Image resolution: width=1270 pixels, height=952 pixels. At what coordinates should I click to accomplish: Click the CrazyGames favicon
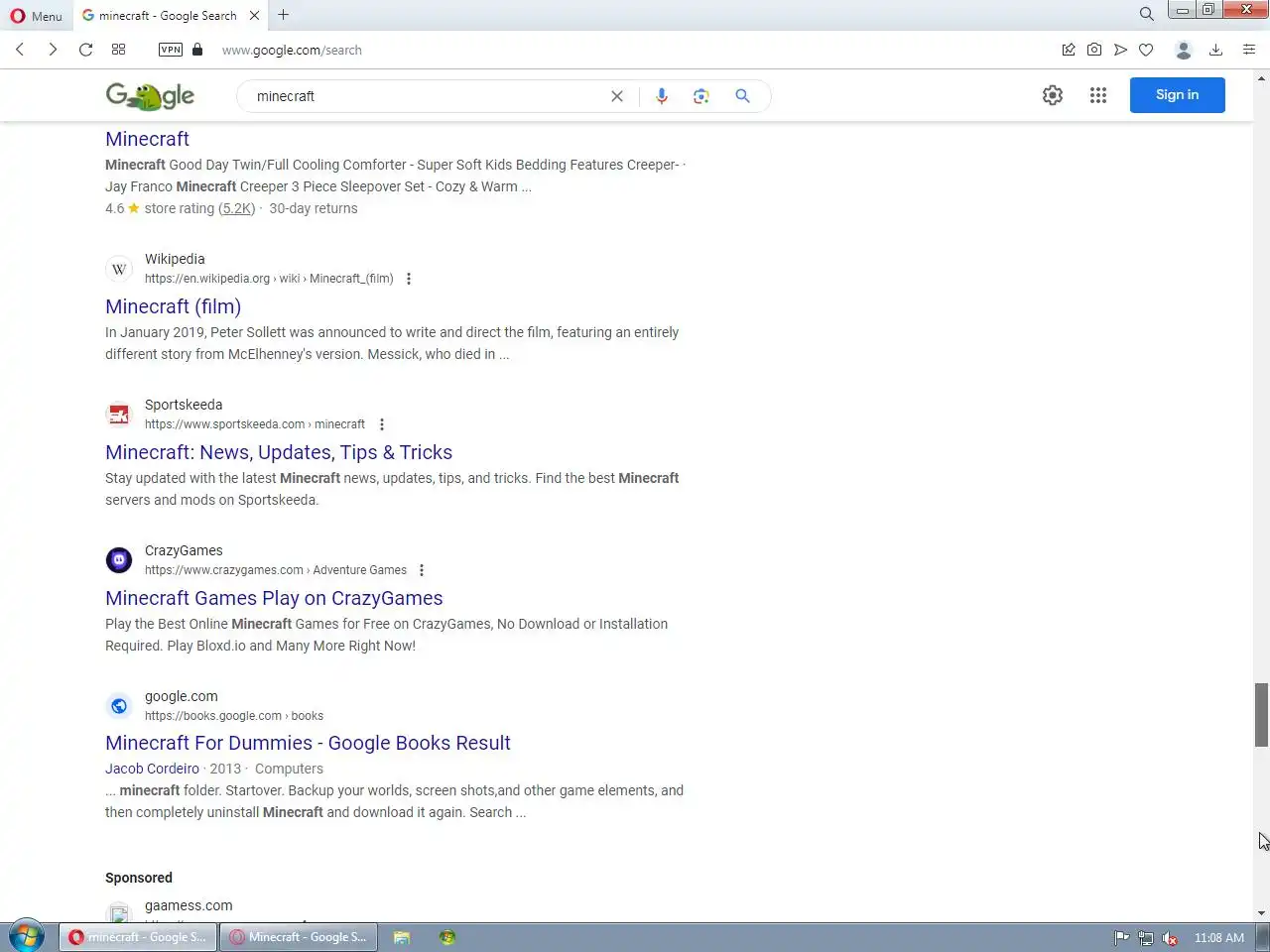coord(119,560)
